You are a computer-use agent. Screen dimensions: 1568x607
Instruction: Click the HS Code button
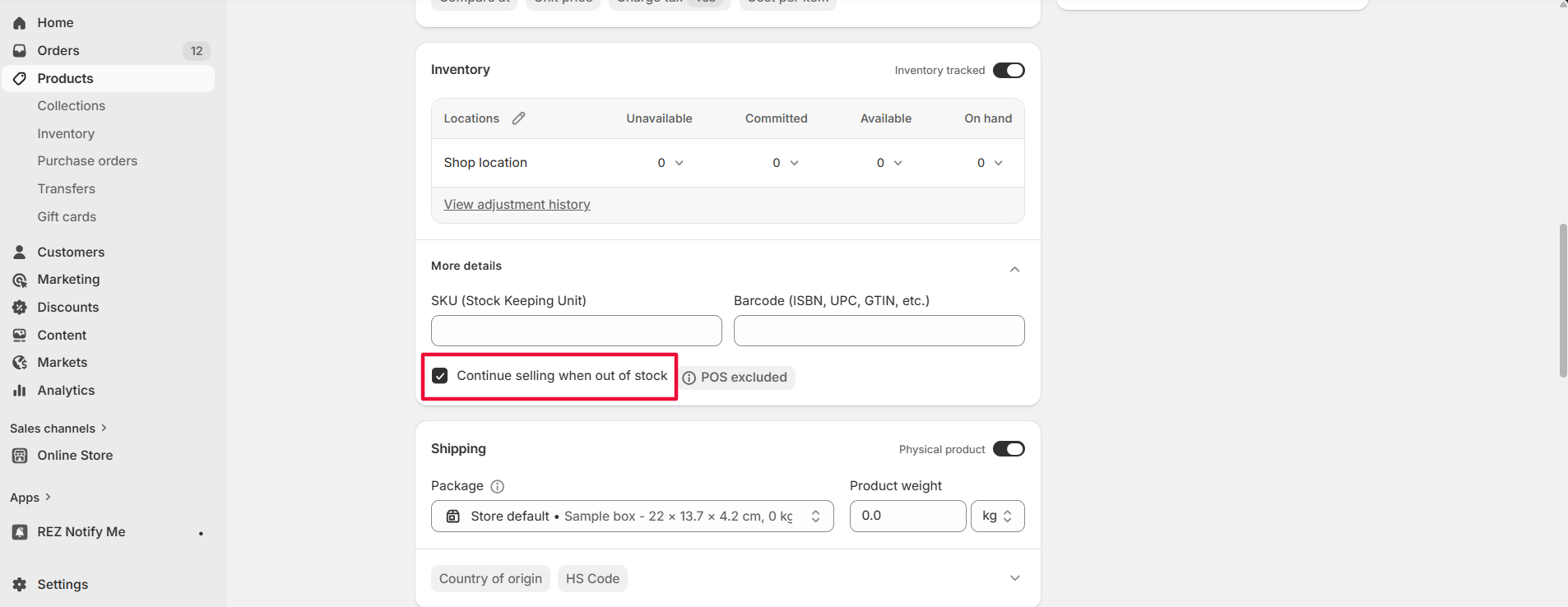(x=592, y=579)
